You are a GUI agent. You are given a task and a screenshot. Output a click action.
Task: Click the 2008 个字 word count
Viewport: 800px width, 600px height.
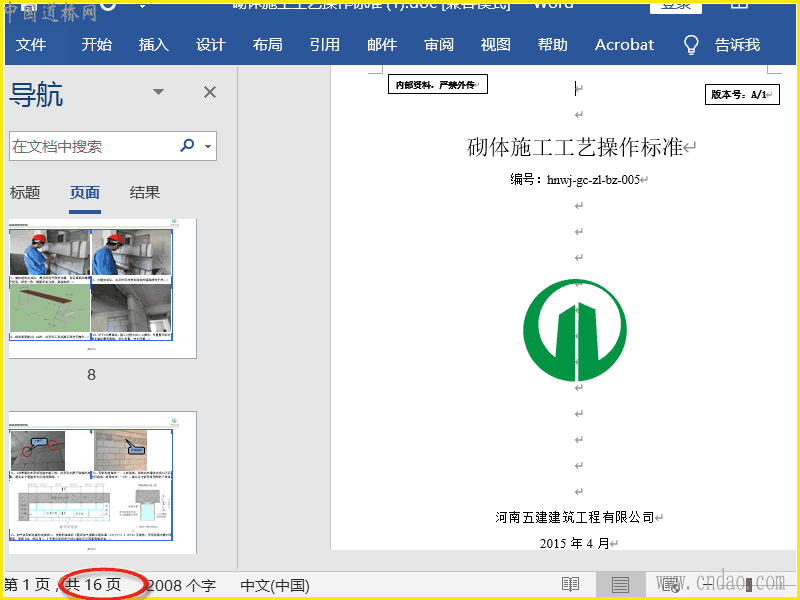pyautogui.click(x=181, y=585)
